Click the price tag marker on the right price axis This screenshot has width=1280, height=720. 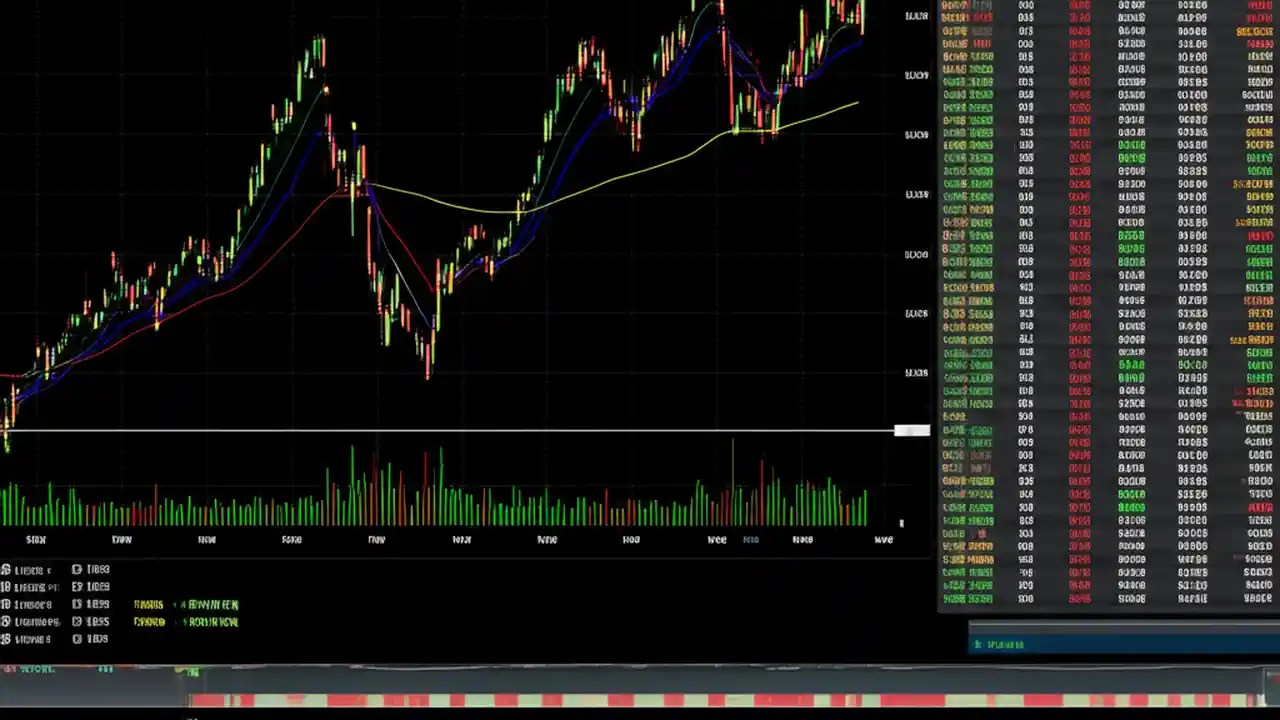[911, 430]
